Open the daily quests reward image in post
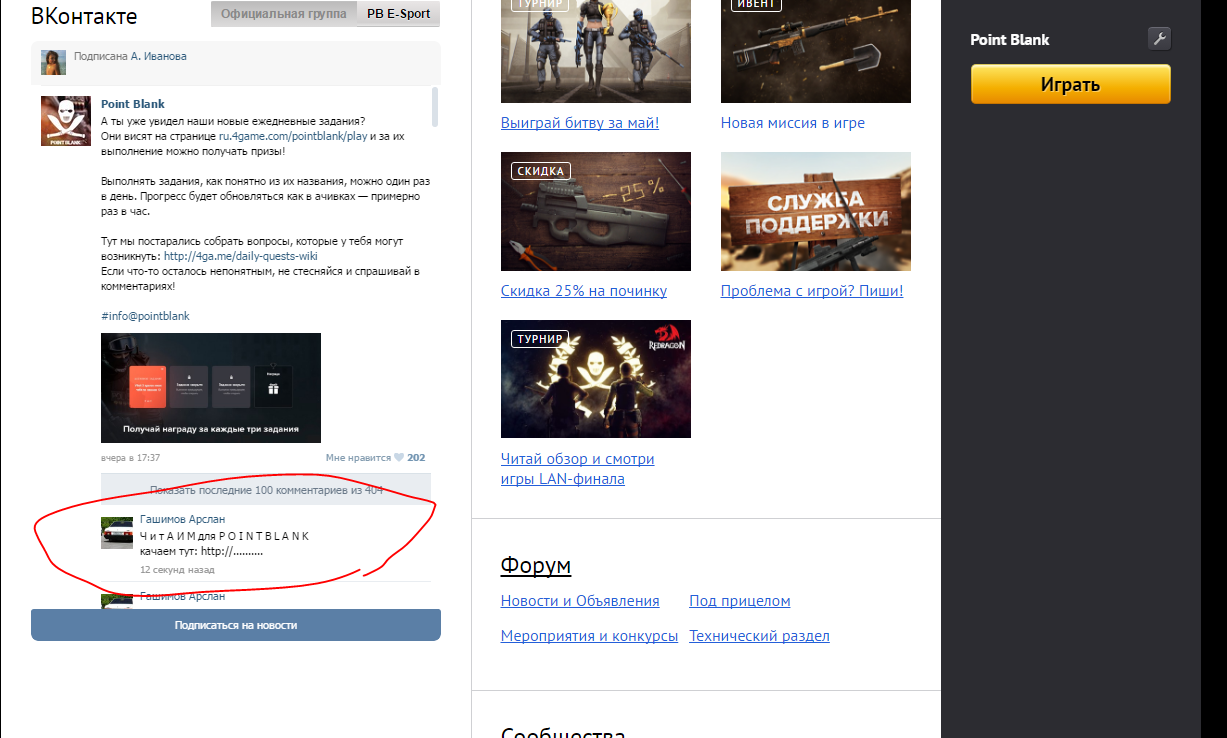 [x=211, y=388]
